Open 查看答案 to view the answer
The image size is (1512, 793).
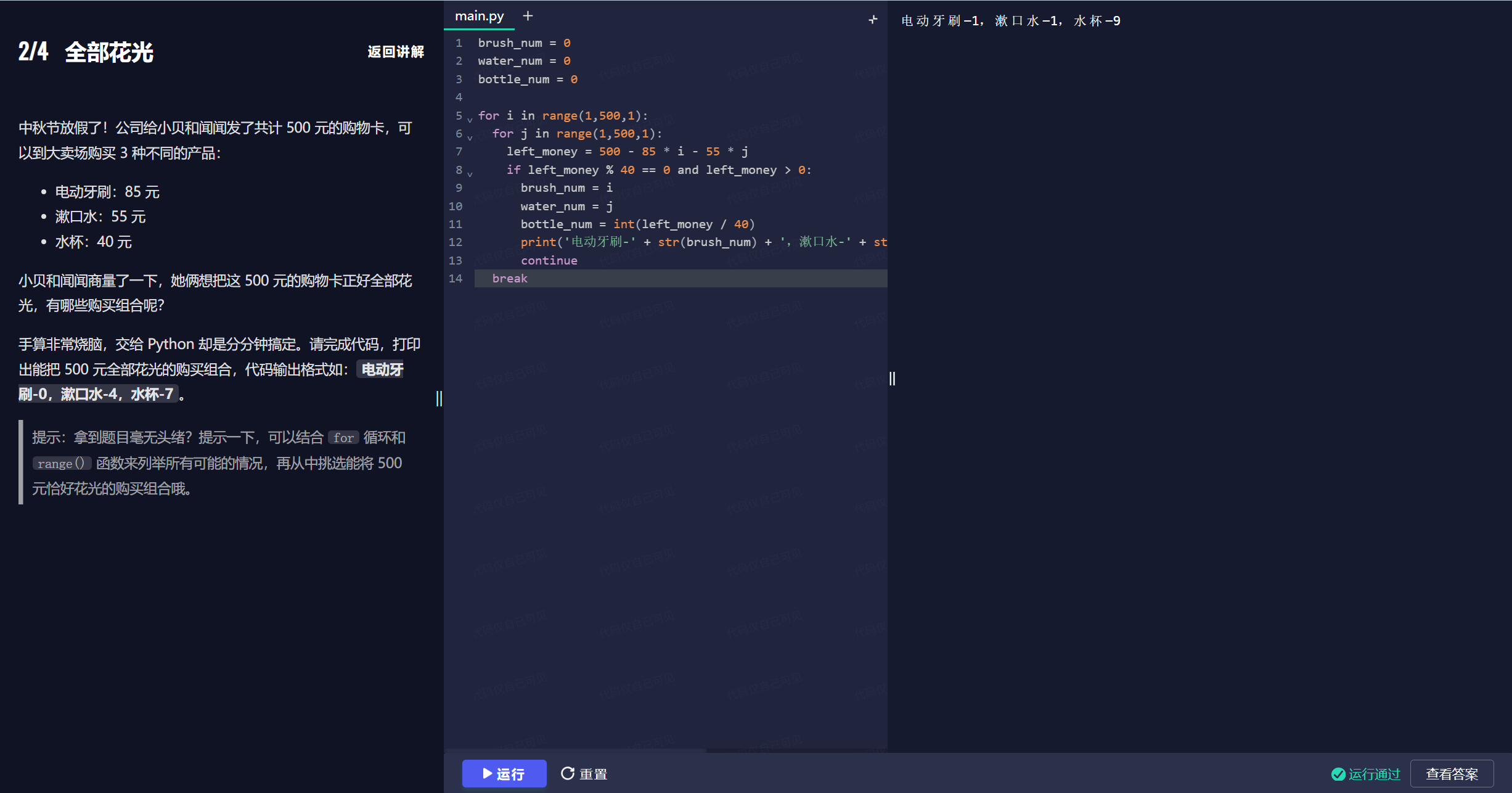[1452, 774]
